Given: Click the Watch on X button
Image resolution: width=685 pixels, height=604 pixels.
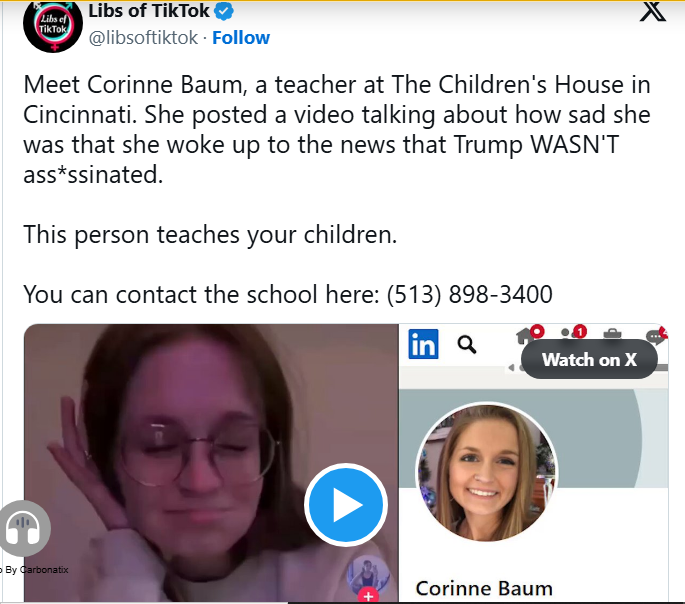Looking at the screenshot, I should [x=589, y=360].
